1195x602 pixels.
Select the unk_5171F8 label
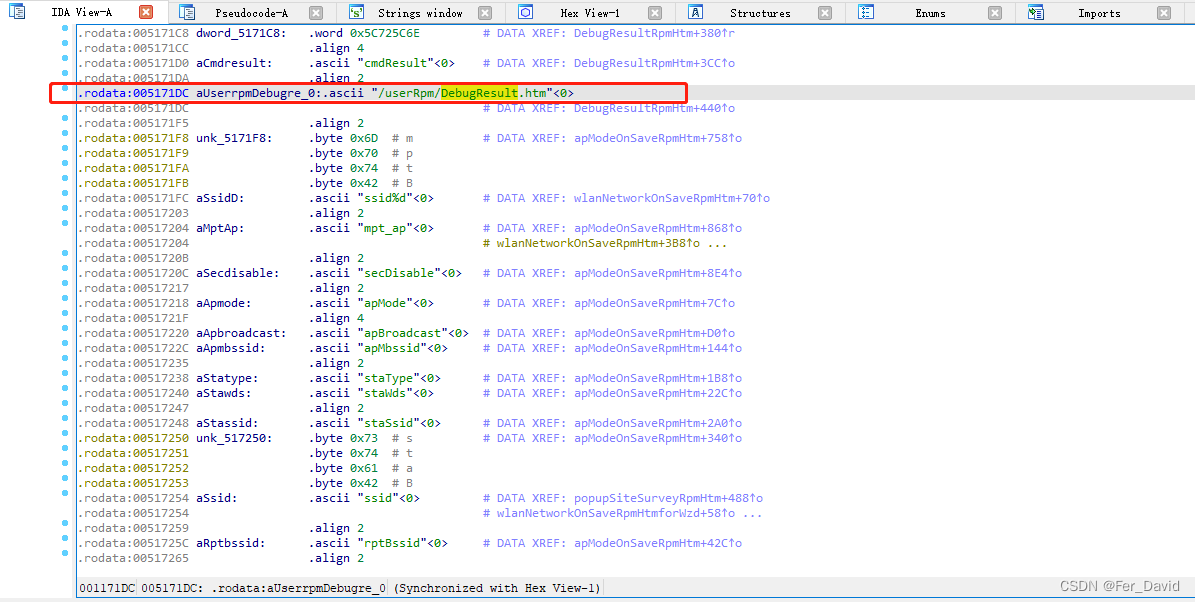[x=234, y=138]
